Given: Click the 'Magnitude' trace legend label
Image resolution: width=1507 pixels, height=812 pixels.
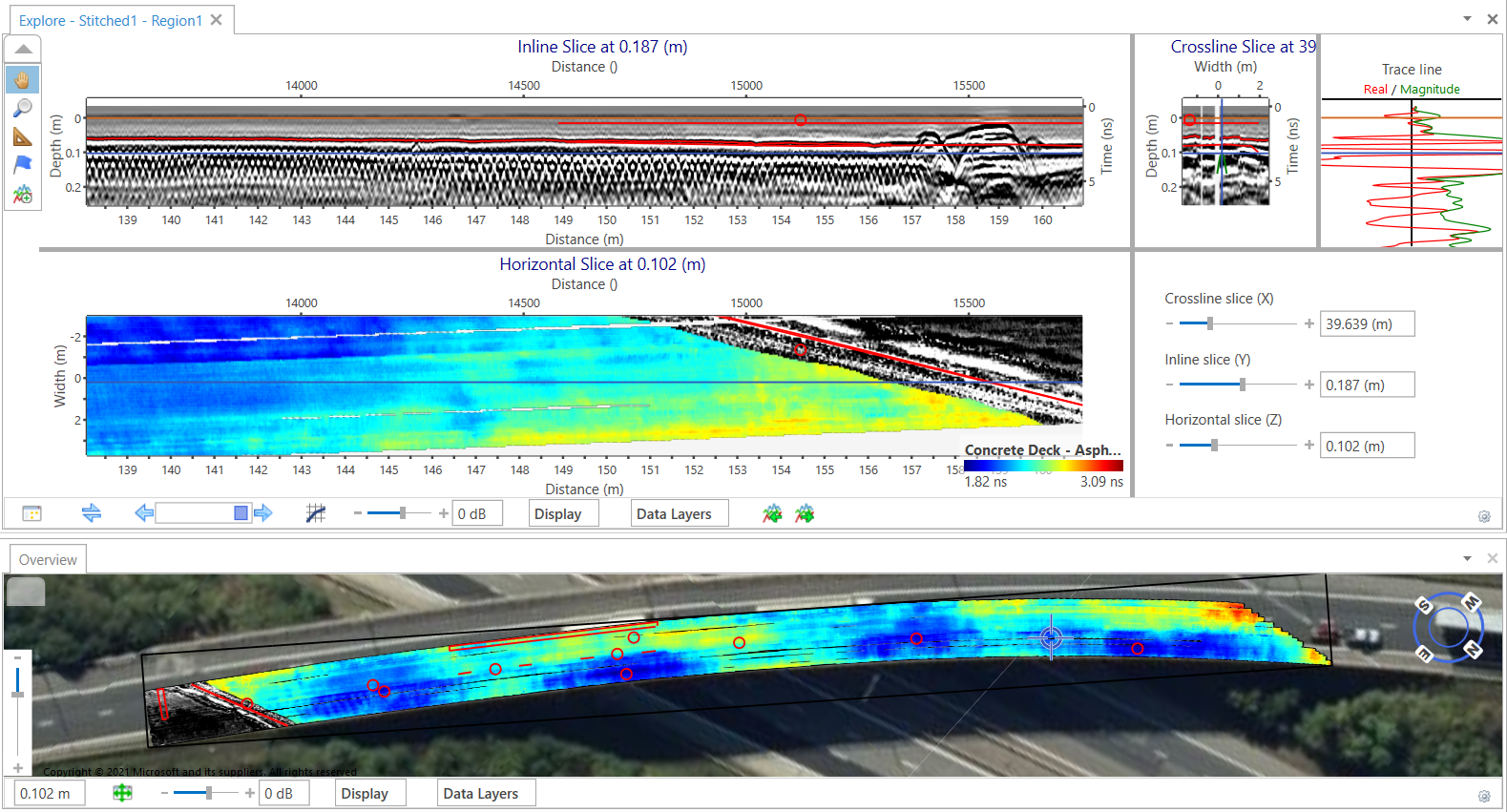Looking at the screenshot, I should [x=1430, y=90].
